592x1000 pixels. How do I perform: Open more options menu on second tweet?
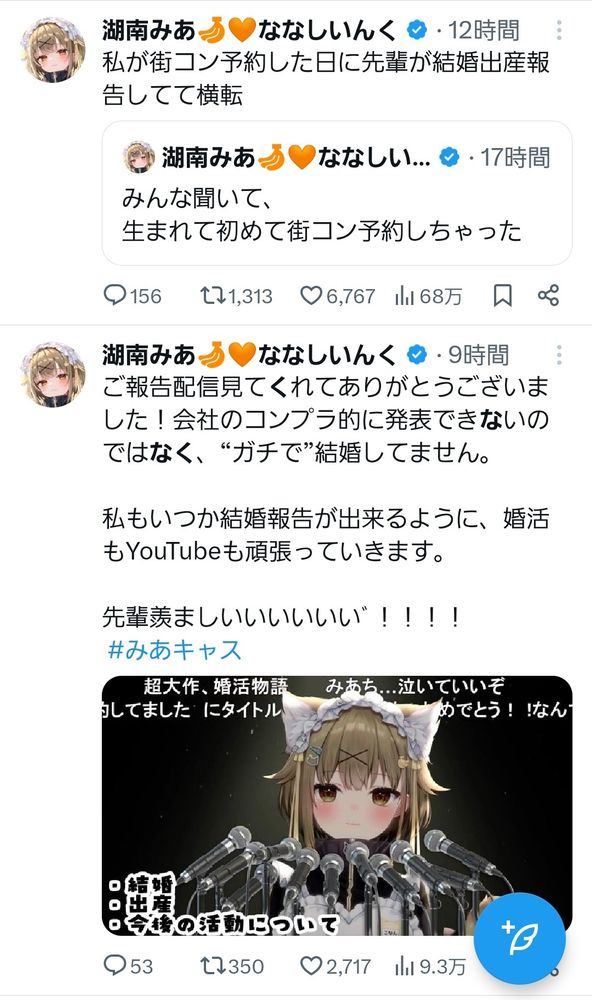pyautogui.click(x=559, y=355)
